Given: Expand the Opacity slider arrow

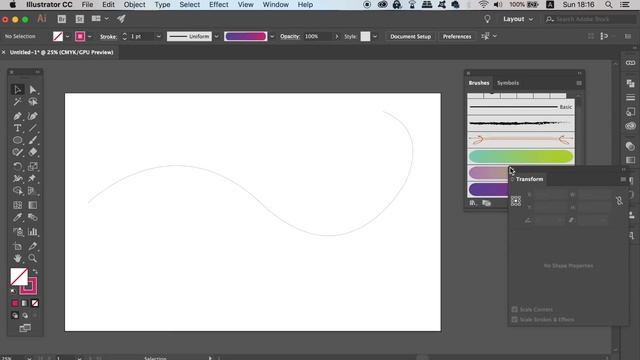Looking at the screenshot, I should pos(337,36).
